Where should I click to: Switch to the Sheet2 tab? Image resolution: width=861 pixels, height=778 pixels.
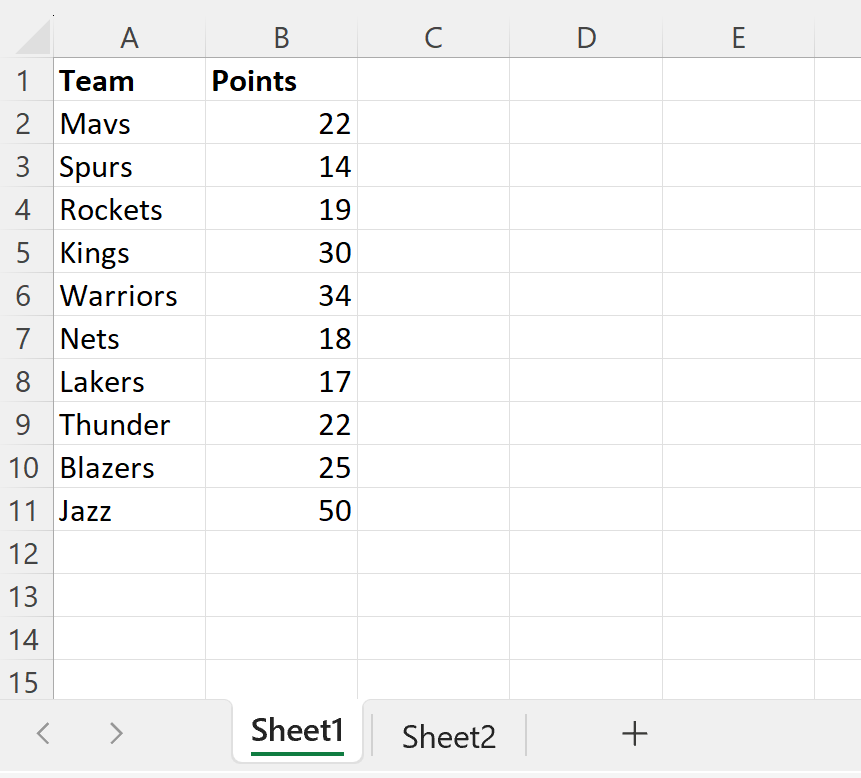(447, 733)
